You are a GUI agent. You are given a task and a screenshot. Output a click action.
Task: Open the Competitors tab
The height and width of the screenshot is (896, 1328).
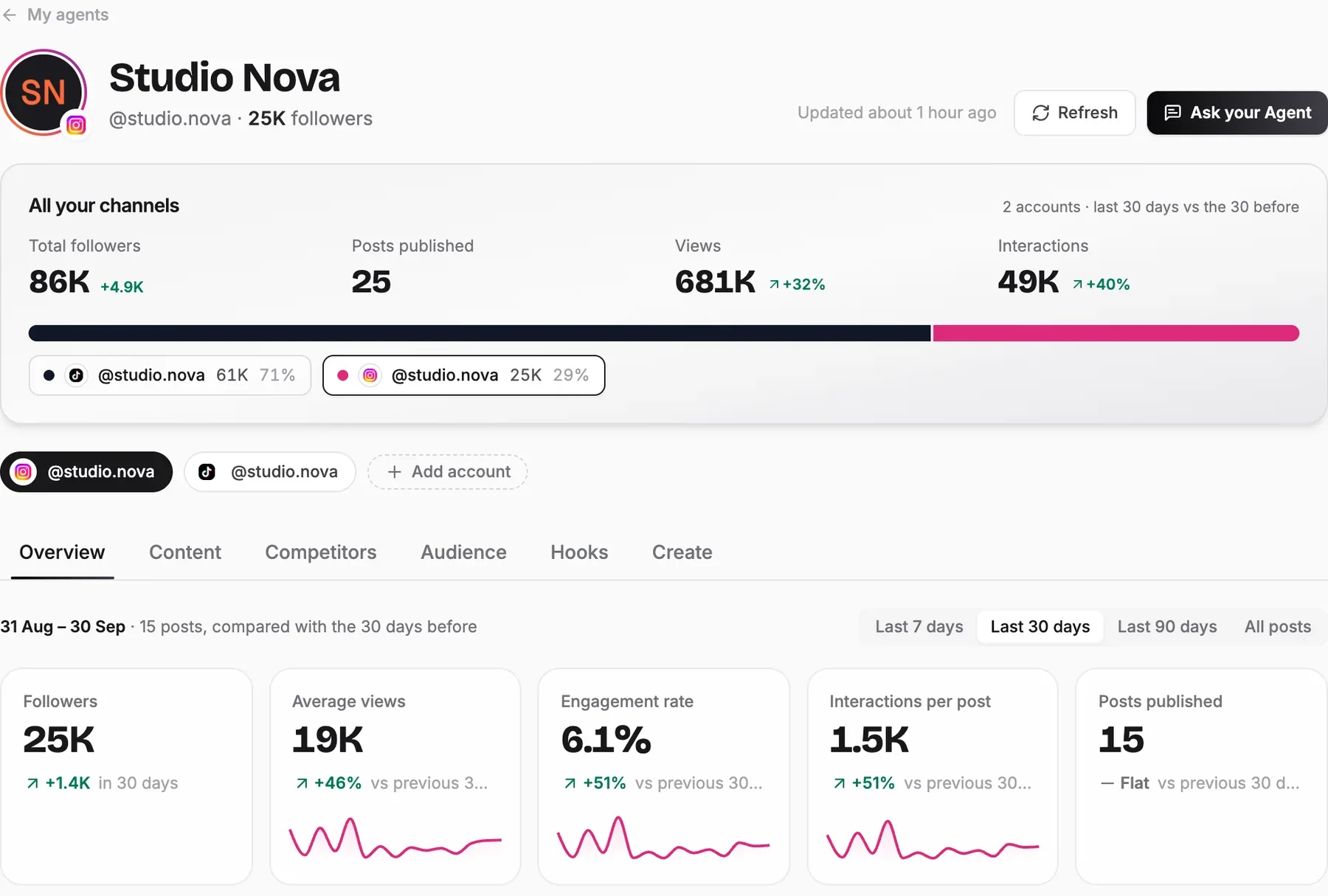pos(321,552)
